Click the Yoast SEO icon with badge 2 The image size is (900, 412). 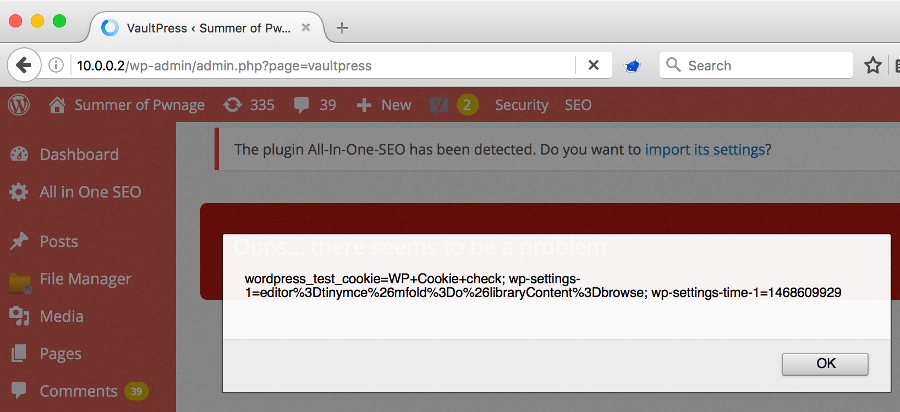click(x=439, y=105)
